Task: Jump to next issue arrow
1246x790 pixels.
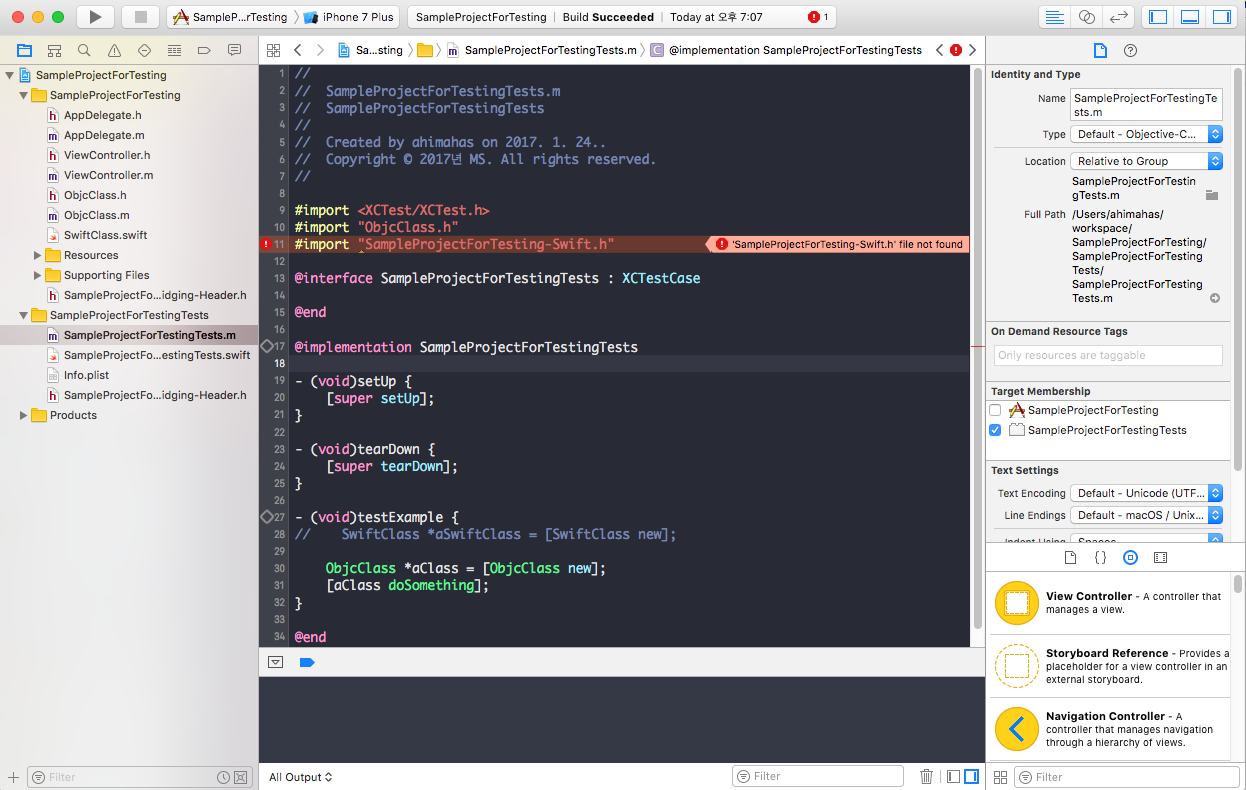Action: coord(972,50)
